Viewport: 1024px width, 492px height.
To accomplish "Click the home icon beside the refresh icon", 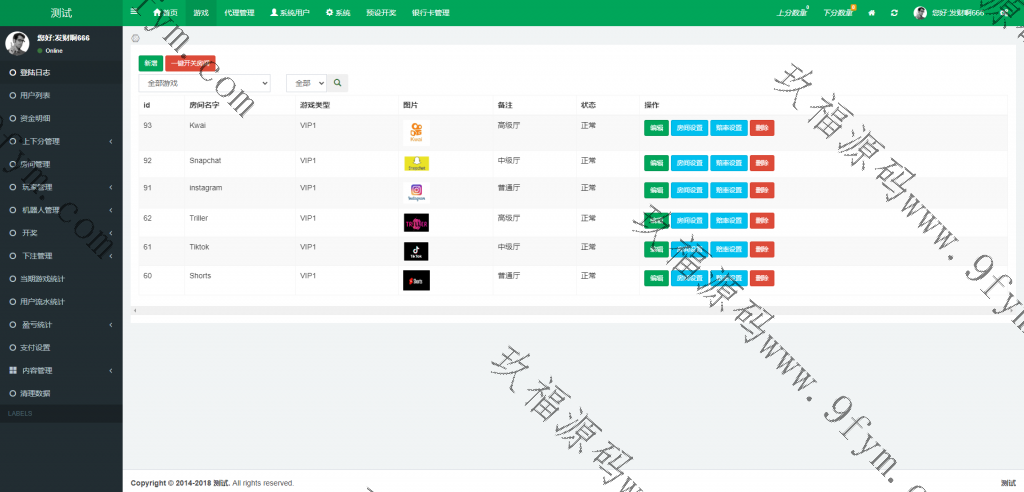I will 871,13.
